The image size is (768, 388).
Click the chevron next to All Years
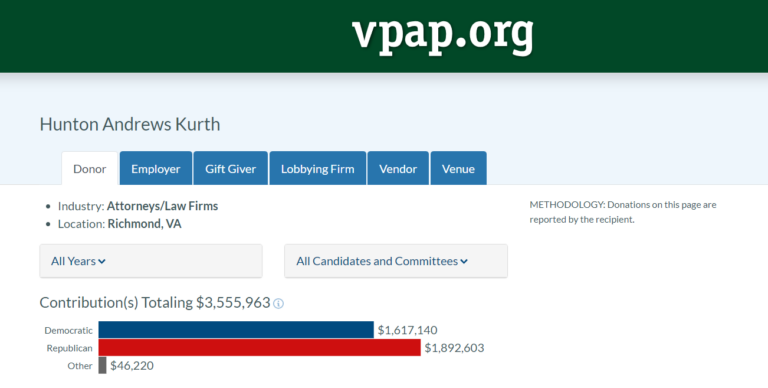coord(102,262)
